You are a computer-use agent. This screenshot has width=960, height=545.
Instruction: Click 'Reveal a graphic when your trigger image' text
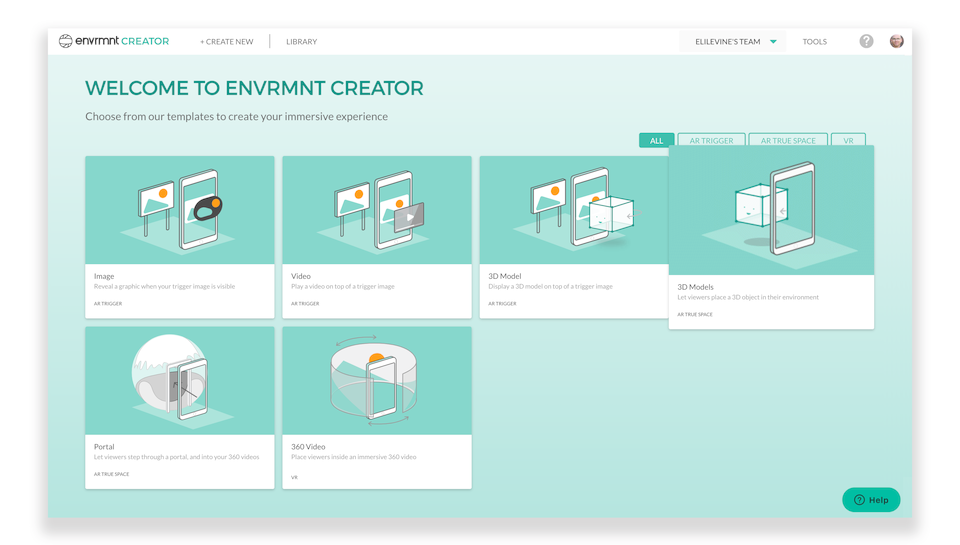point(164,287)
